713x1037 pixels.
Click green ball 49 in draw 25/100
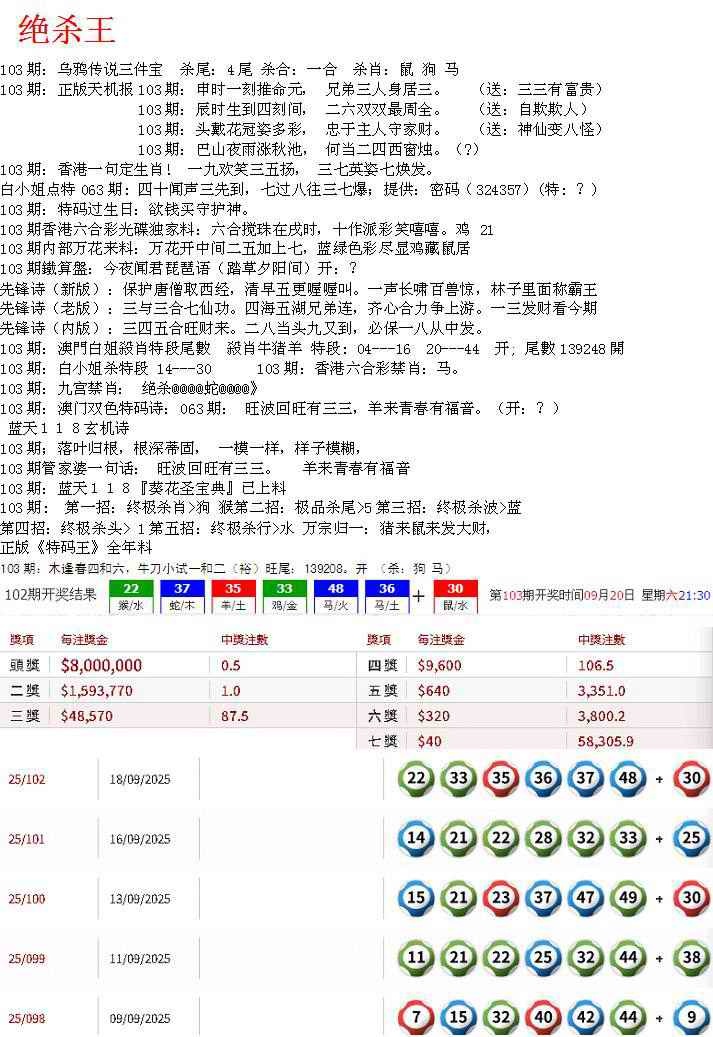click(x=627, y=897)
